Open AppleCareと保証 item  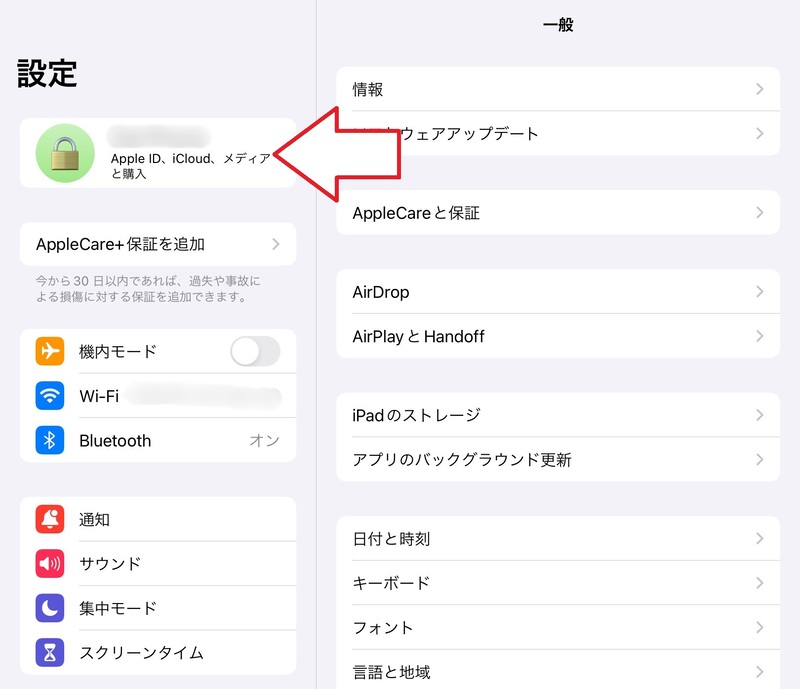tap(558, 212)
